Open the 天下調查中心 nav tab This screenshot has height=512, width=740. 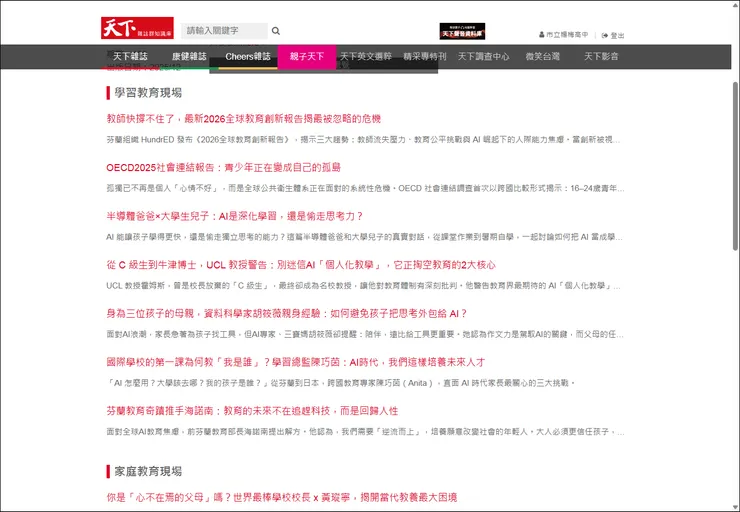pyautogui.click(x=484, y=57)
